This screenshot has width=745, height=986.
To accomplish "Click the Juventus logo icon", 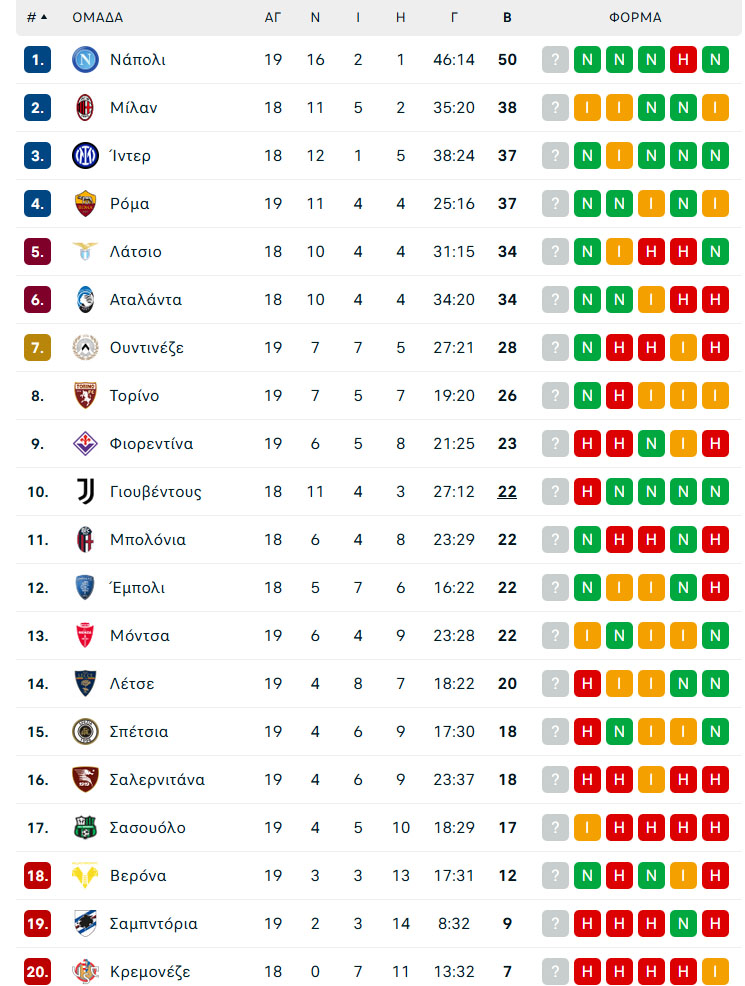I will tap(85, 492).
